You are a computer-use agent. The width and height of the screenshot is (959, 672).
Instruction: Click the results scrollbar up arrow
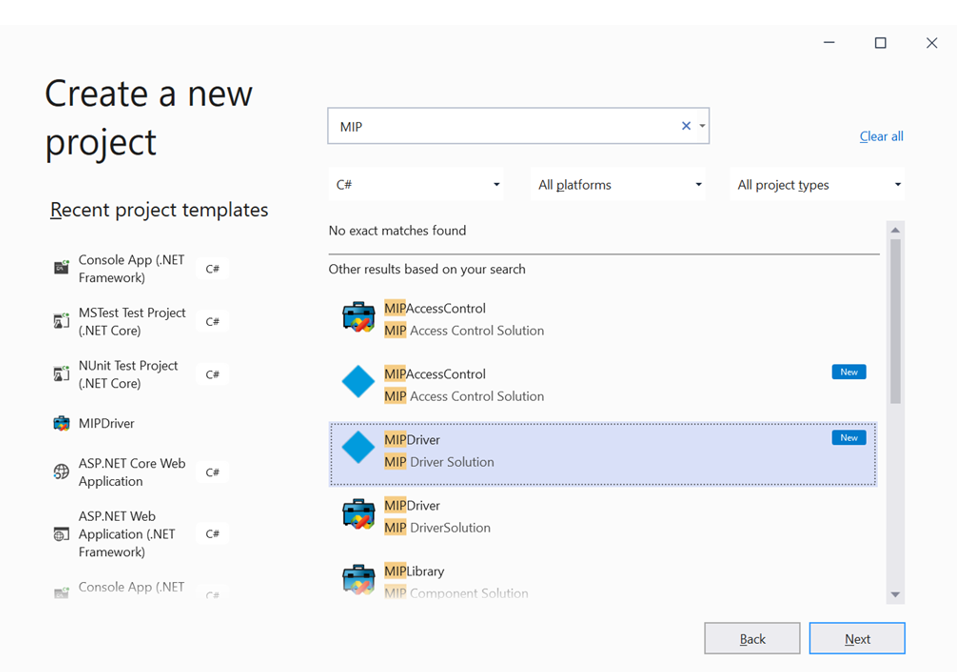tap(895, 230)
